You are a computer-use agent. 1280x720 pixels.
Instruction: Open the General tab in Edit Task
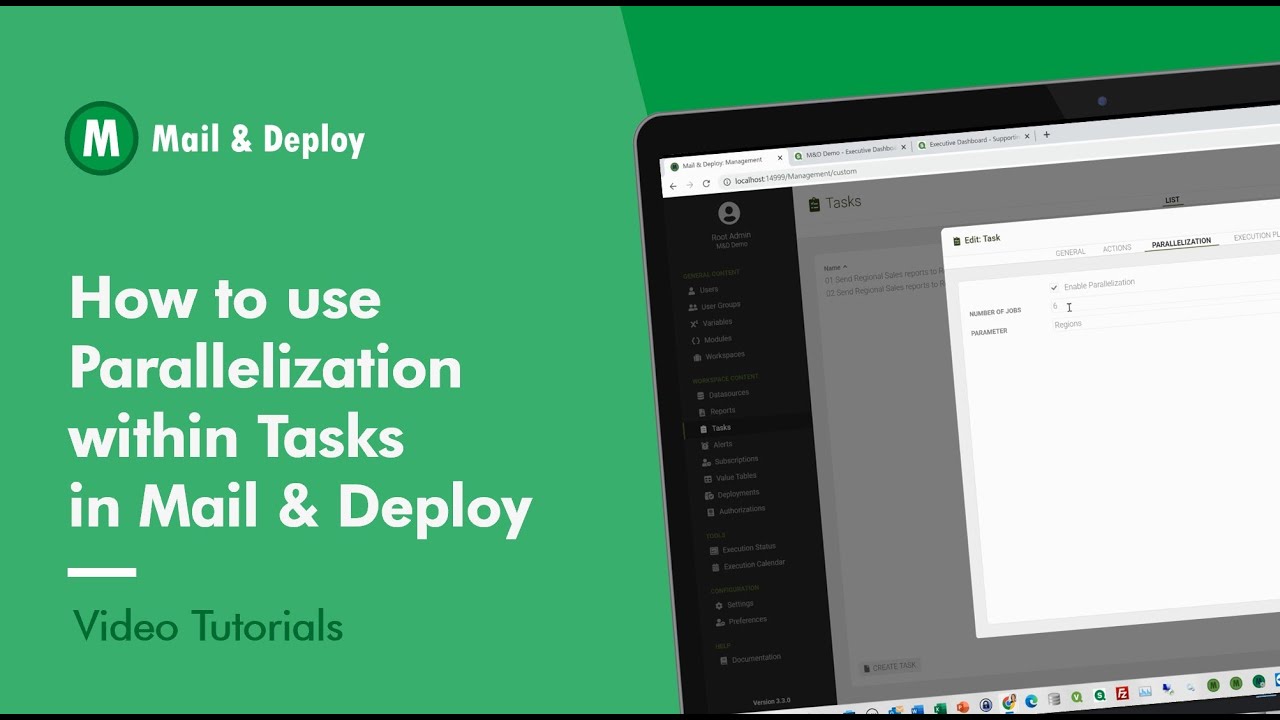[x=1070, y=252]
